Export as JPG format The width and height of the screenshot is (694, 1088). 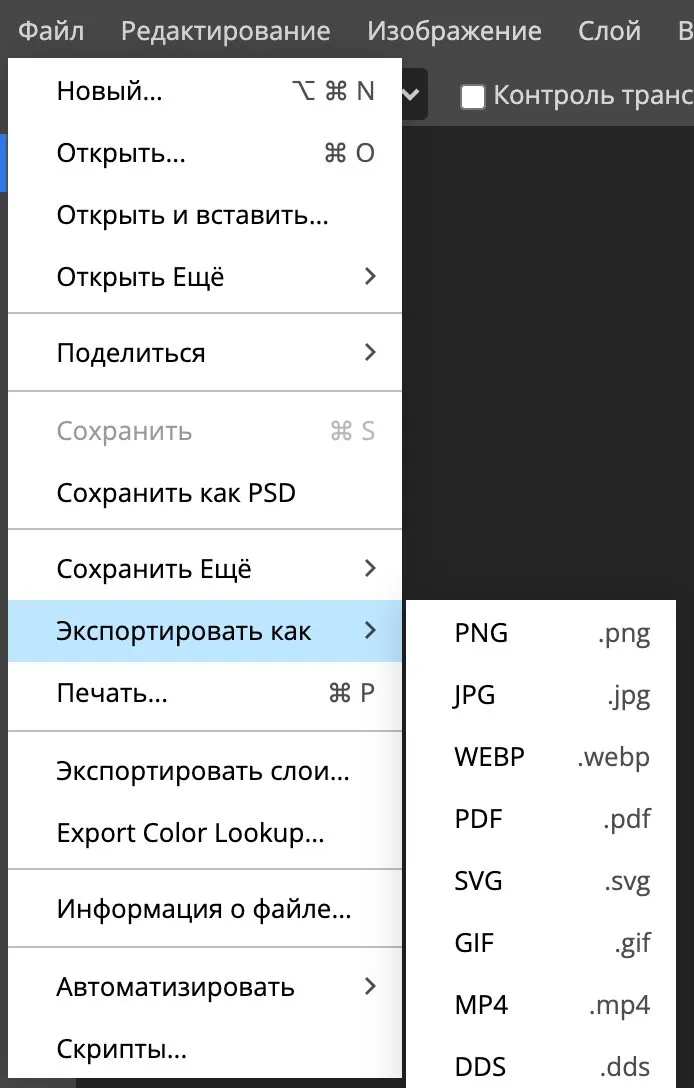[x=541, y=695]
